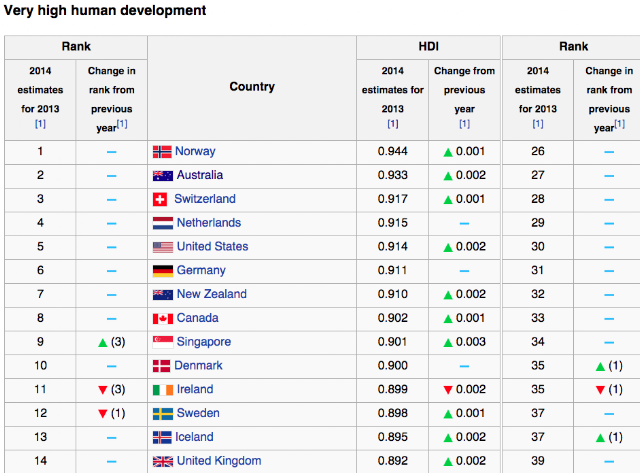Viewport: 640px width, 473px height.
Task: Click red down arrow in right rank Ireland row
Action: click(600, 390)
